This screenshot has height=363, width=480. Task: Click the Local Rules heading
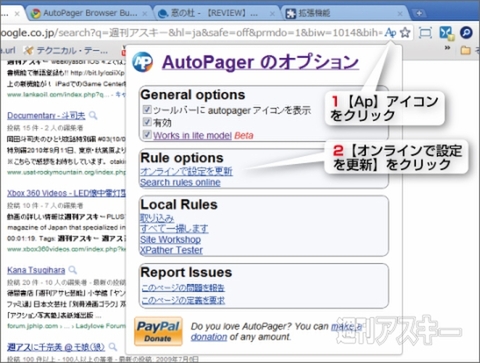179,204
